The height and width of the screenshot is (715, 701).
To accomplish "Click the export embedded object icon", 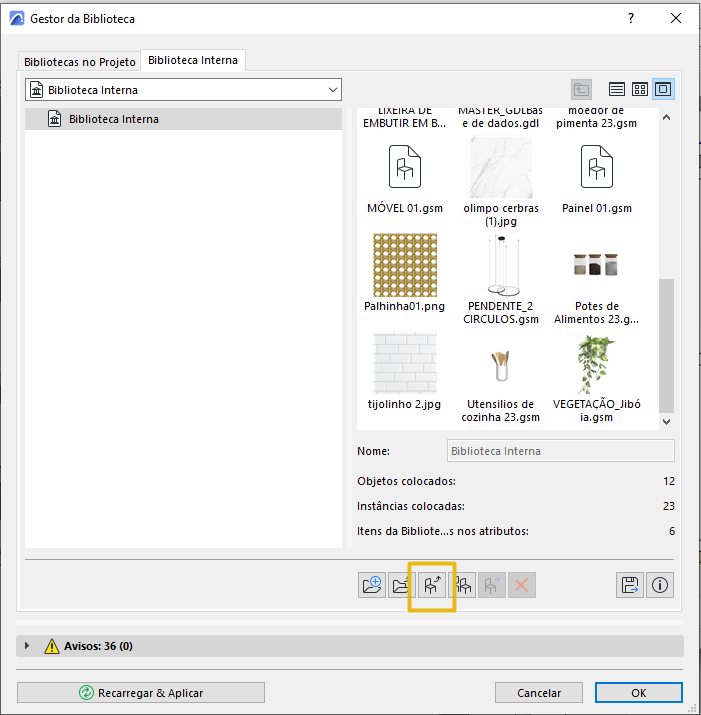I will pyautogui.click(x=432, y=585).
